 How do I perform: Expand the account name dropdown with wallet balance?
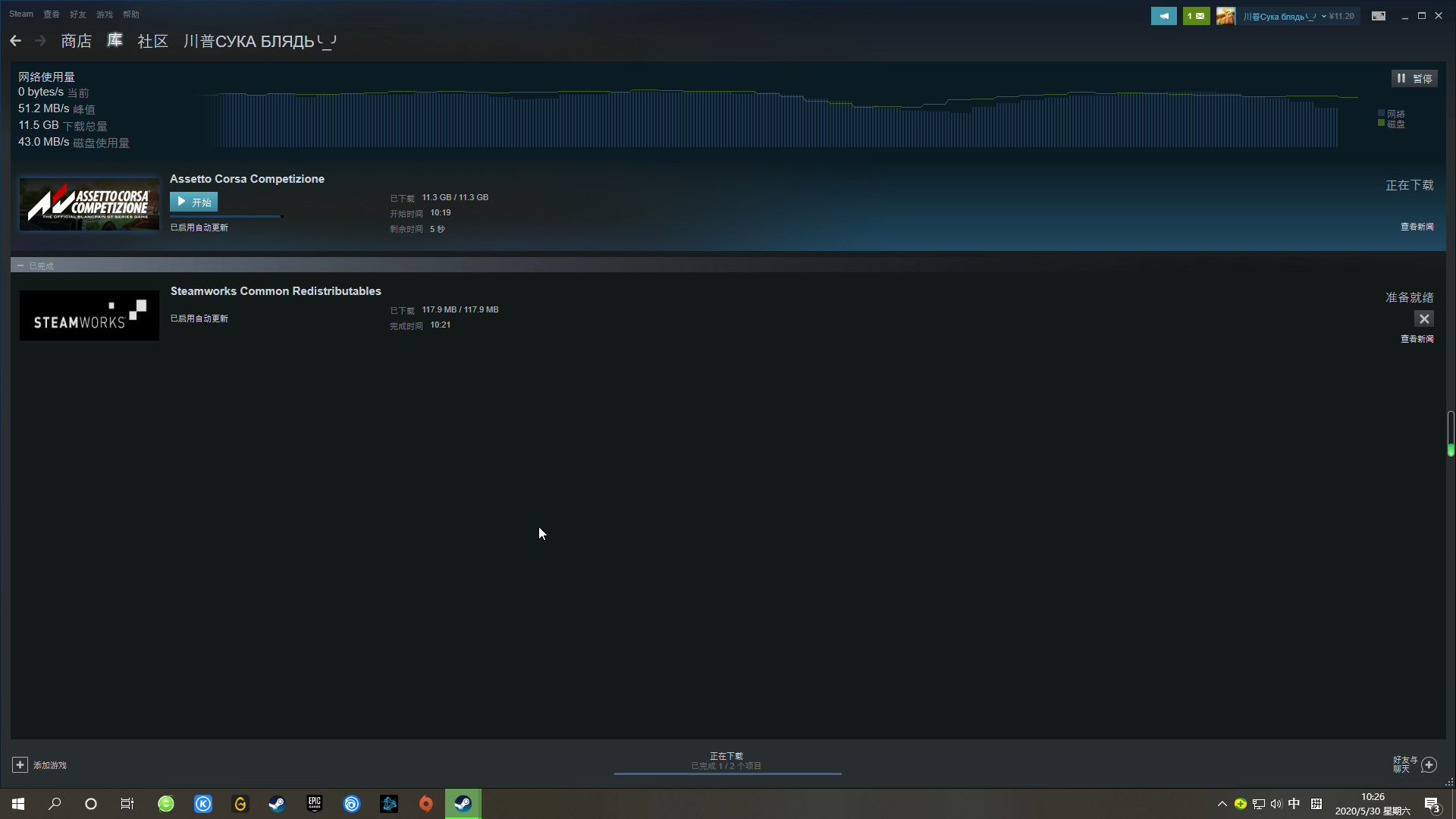tap(1298, 16)
